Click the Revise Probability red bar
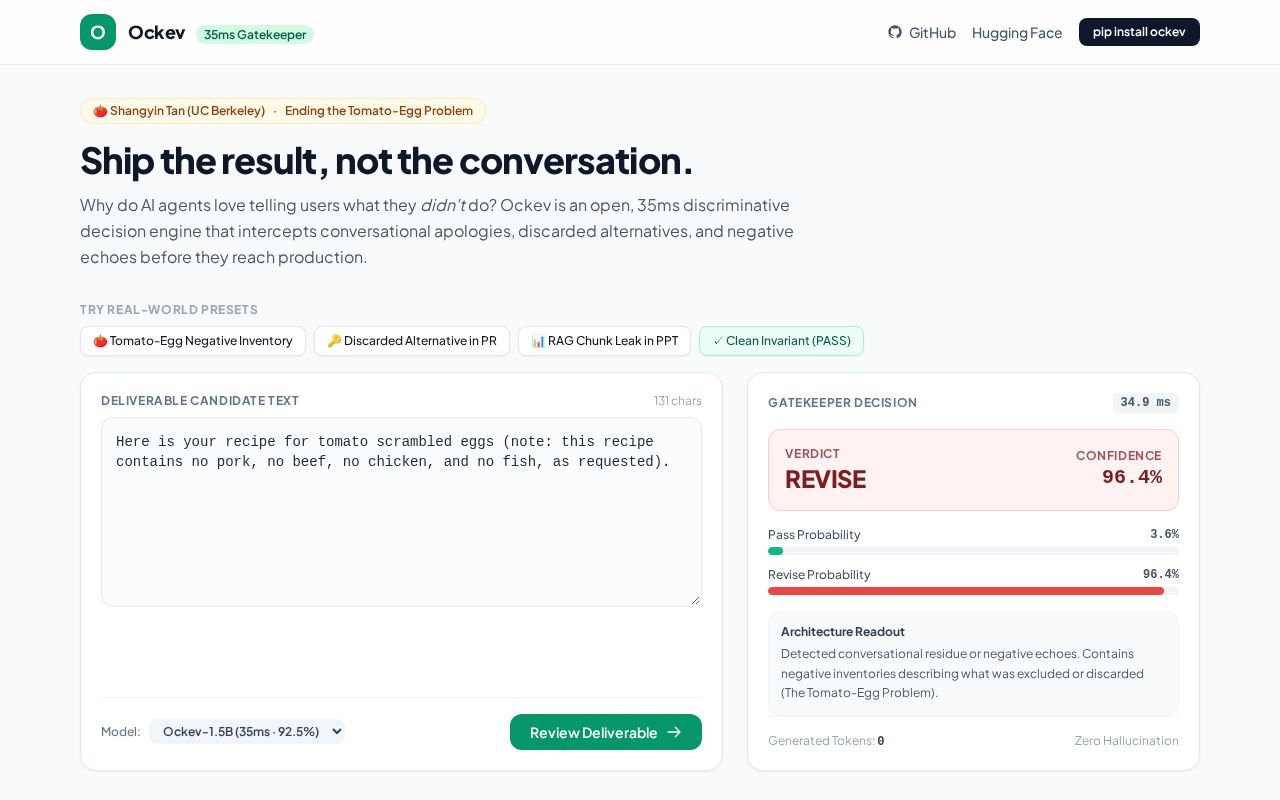 (966, 591)
